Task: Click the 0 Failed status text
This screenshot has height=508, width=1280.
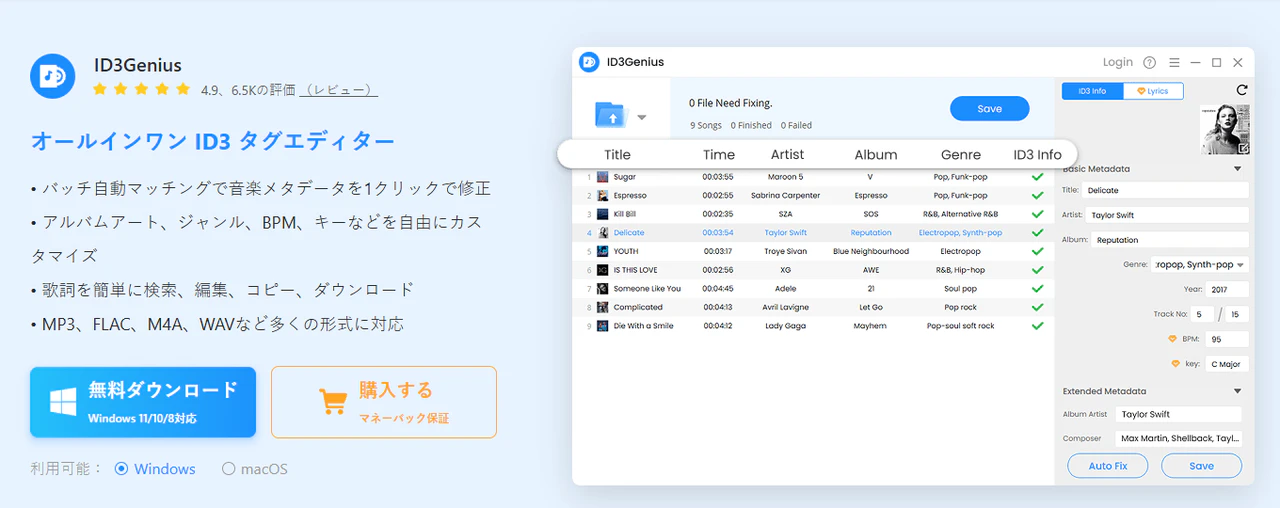Action: click(796, 126)
